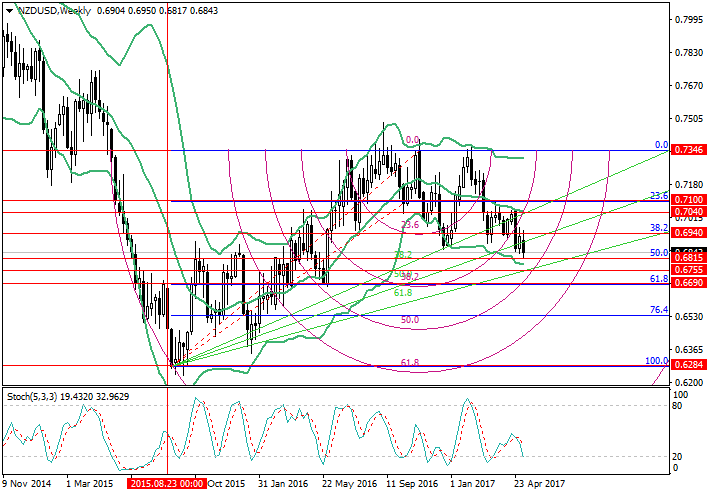
Task: Click the blue 38.2 Fibonacci retracement label
Action: (x=659, y=228)
